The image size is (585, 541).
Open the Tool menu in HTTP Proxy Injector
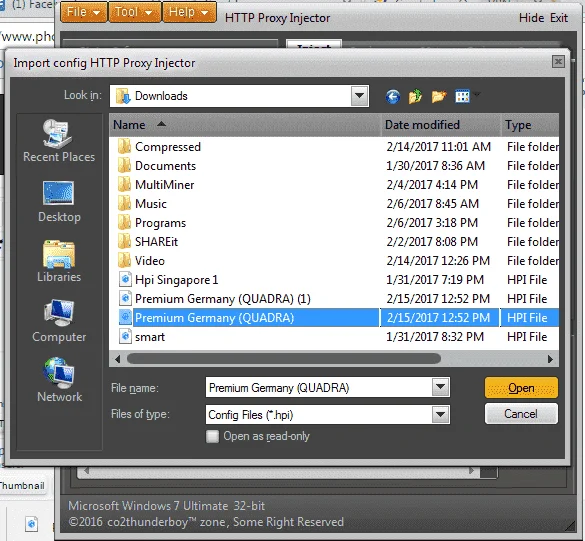pyautogui.click(x=134, y=12)
